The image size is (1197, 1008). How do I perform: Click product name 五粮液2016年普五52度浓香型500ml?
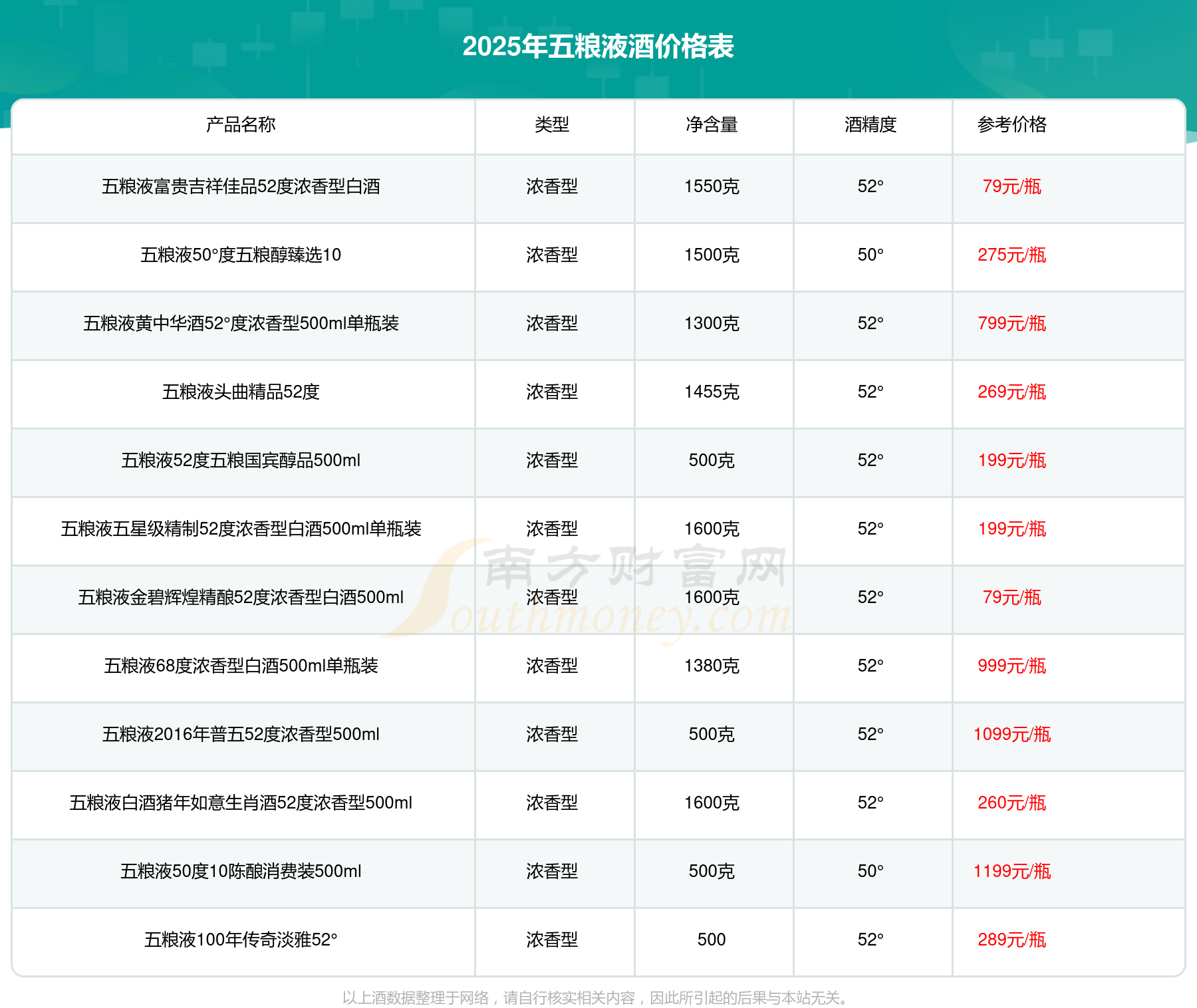[241, 734]
